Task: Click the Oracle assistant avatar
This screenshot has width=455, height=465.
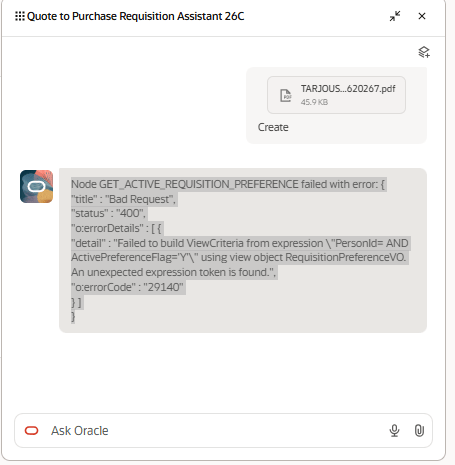Action: pos(36,186)
